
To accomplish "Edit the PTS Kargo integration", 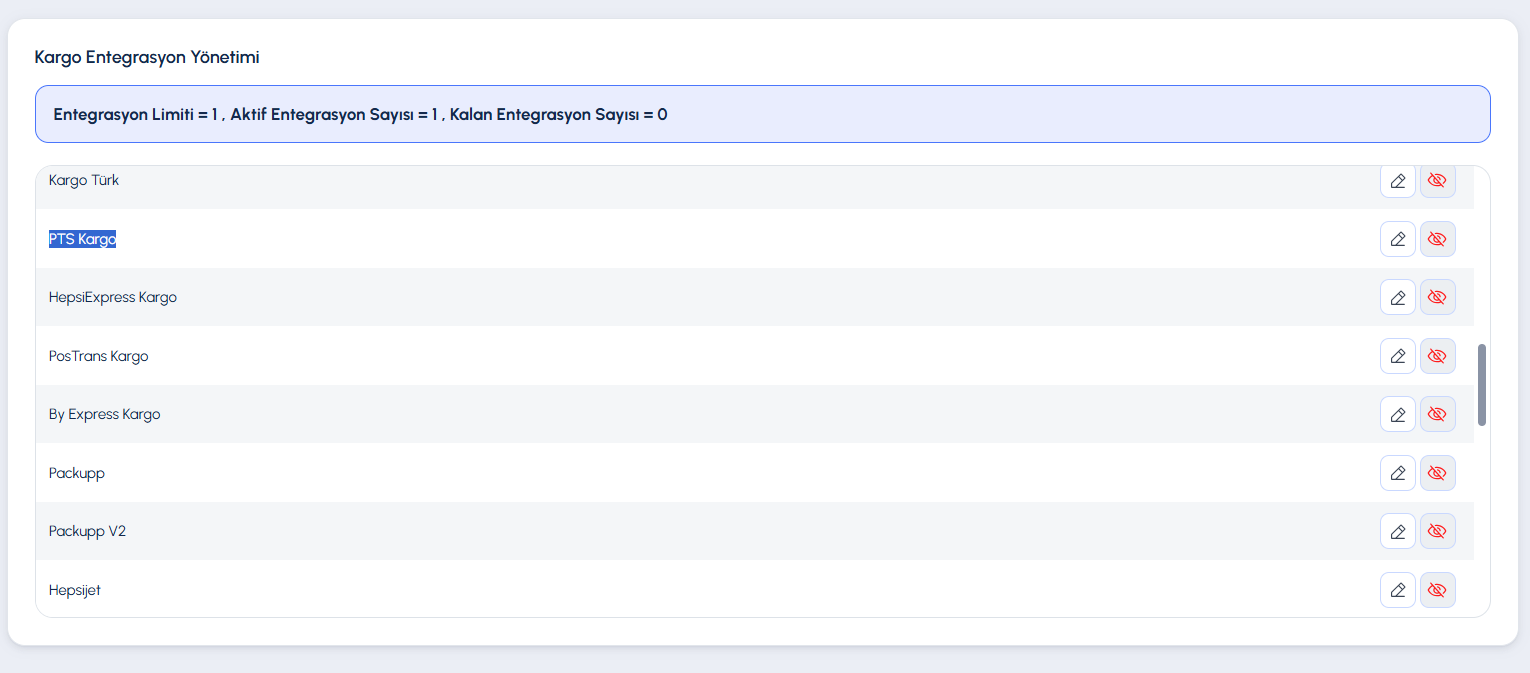I will pos(1398,239).
